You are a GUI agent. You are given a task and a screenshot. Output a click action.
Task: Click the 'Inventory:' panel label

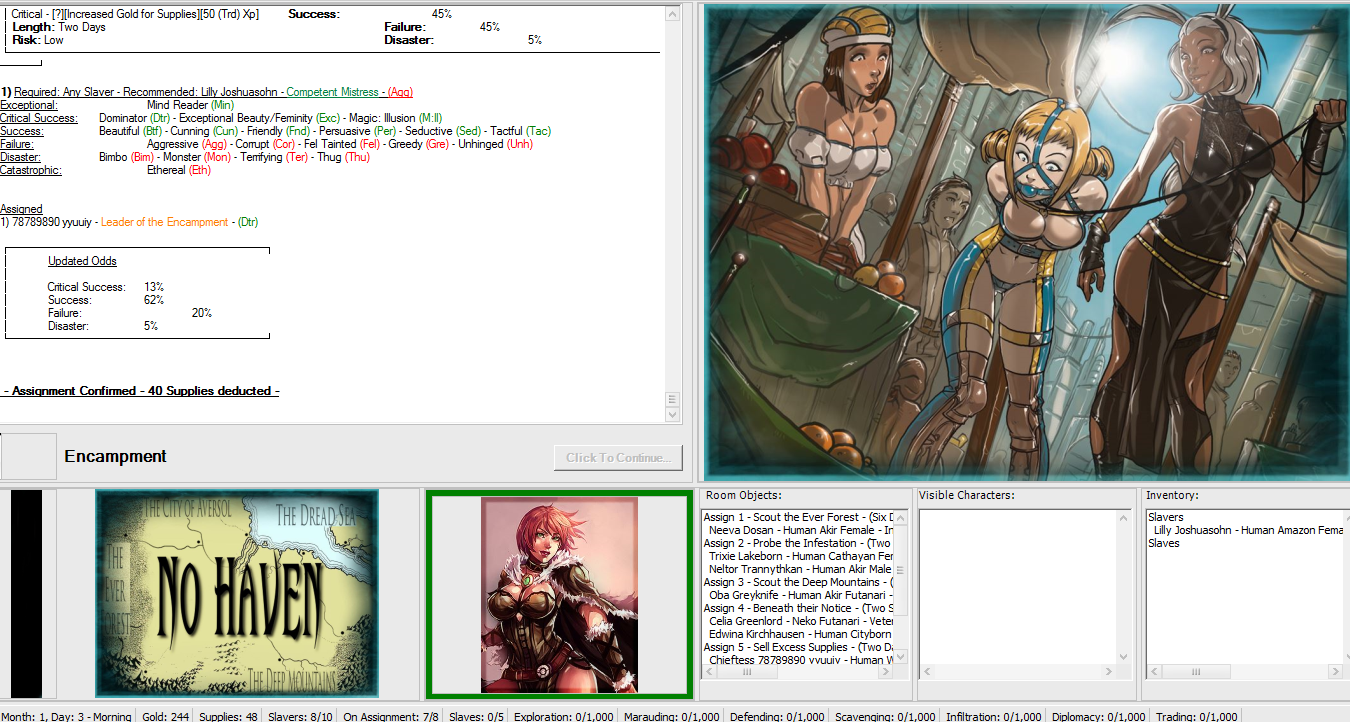click(1171, 496)
